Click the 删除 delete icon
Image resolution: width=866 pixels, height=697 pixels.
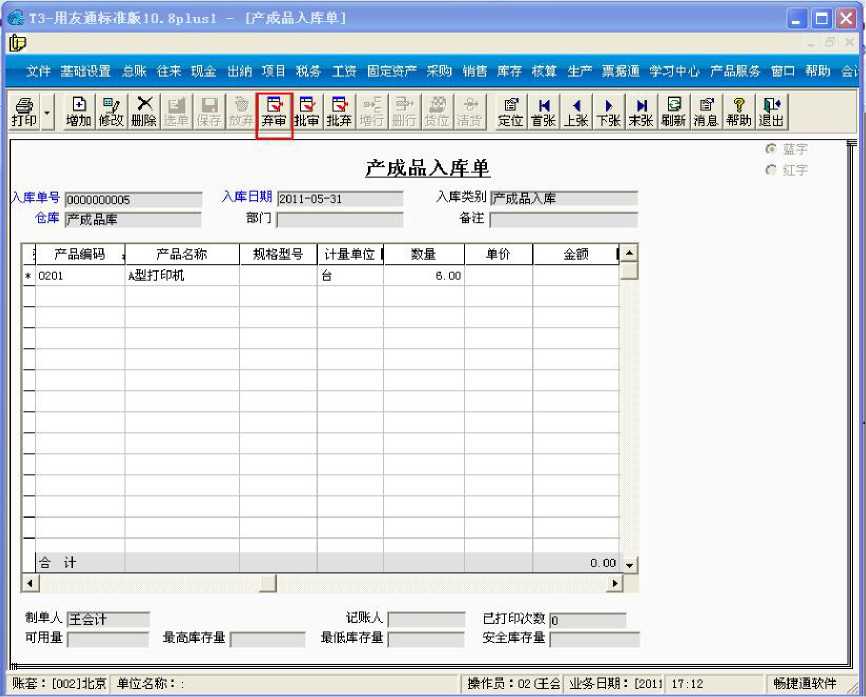click(144, 112)
